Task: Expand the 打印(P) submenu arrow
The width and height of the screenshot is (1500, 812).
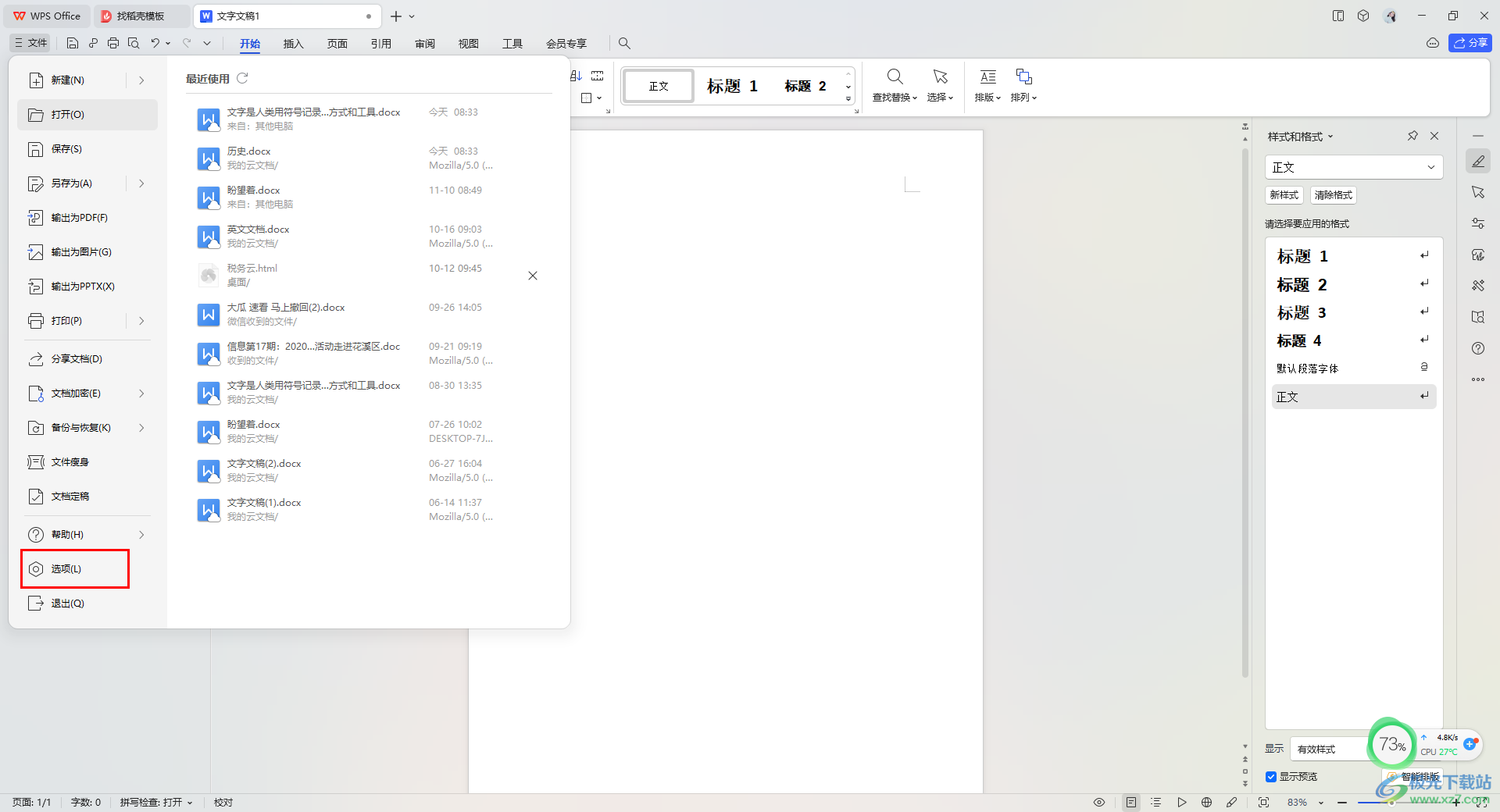Action: pos(141,321)
